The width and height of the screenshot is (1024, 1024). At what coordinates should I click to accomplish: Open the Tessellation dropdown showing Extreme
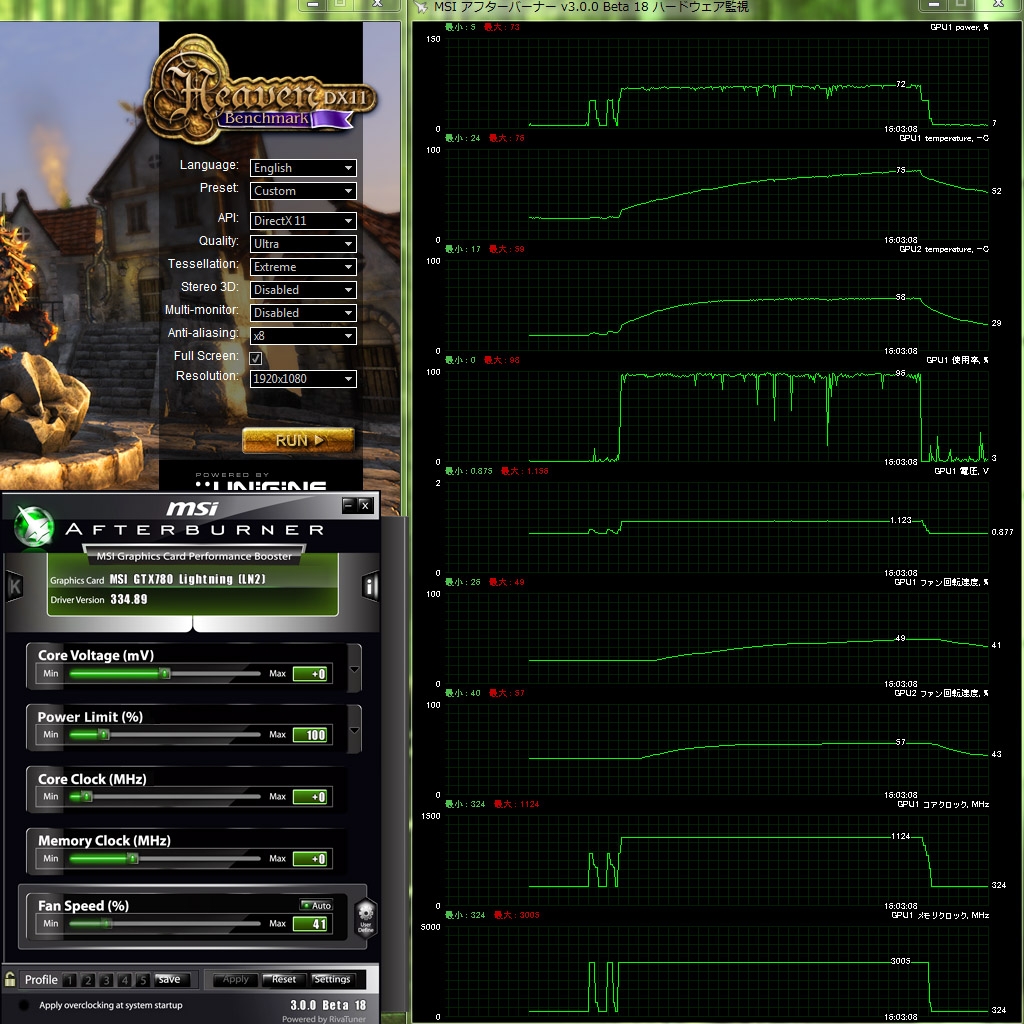tap(303, 267)
